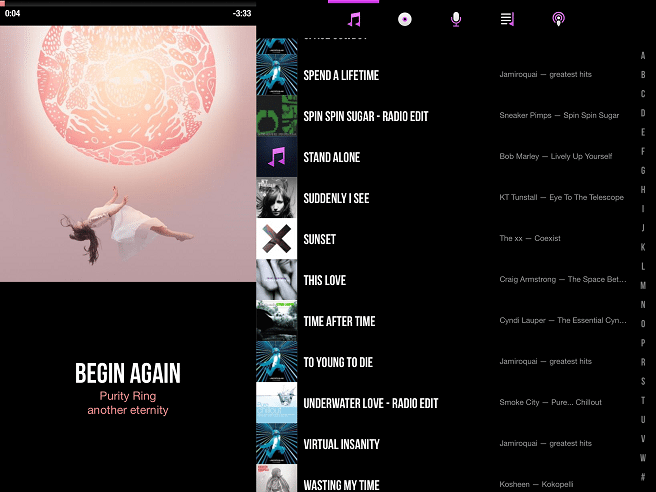Jump to letter H in index
656x492 pixels.
[x=643, y=190]
